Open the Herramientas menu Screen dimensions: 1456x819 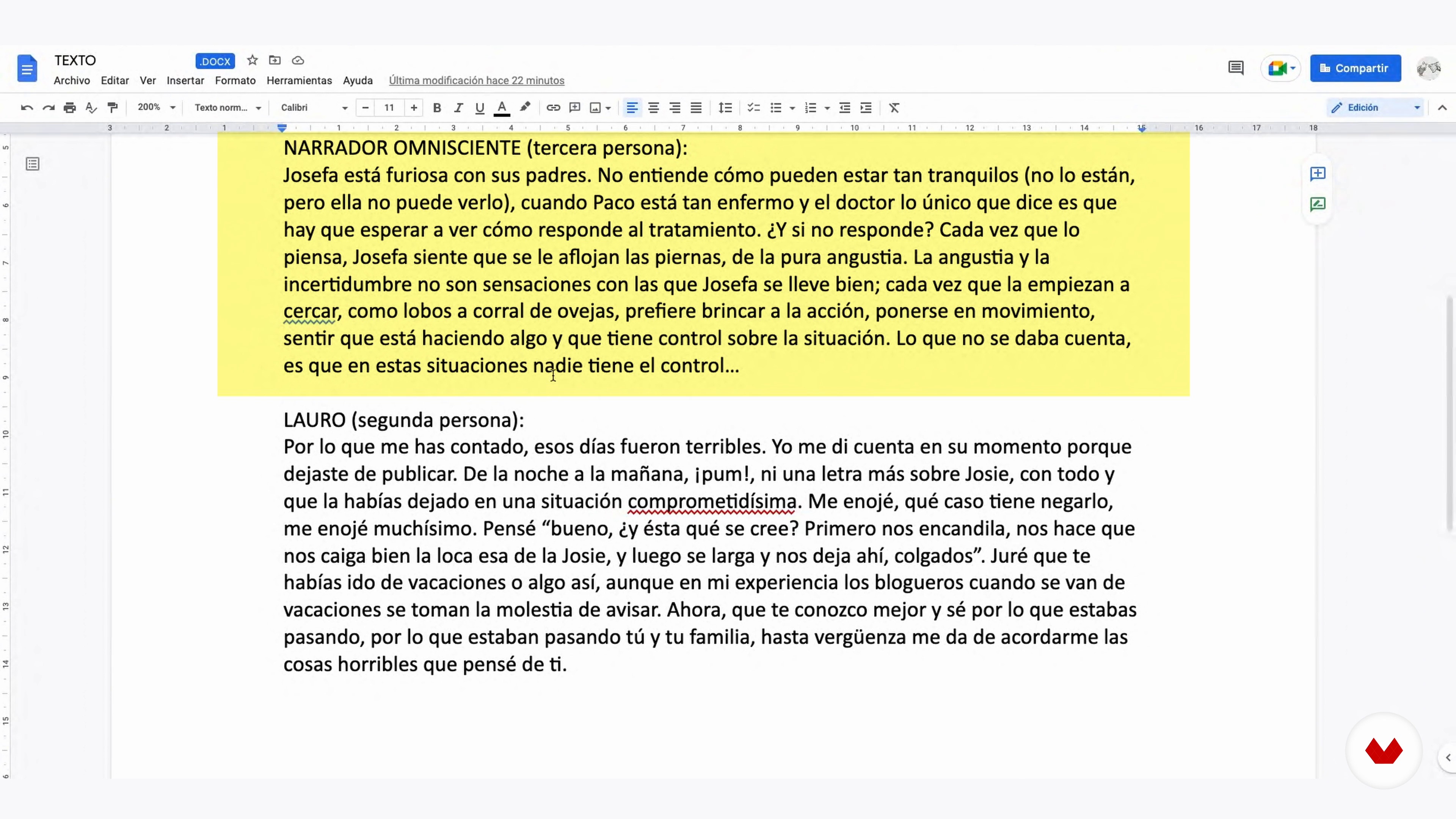299,80
